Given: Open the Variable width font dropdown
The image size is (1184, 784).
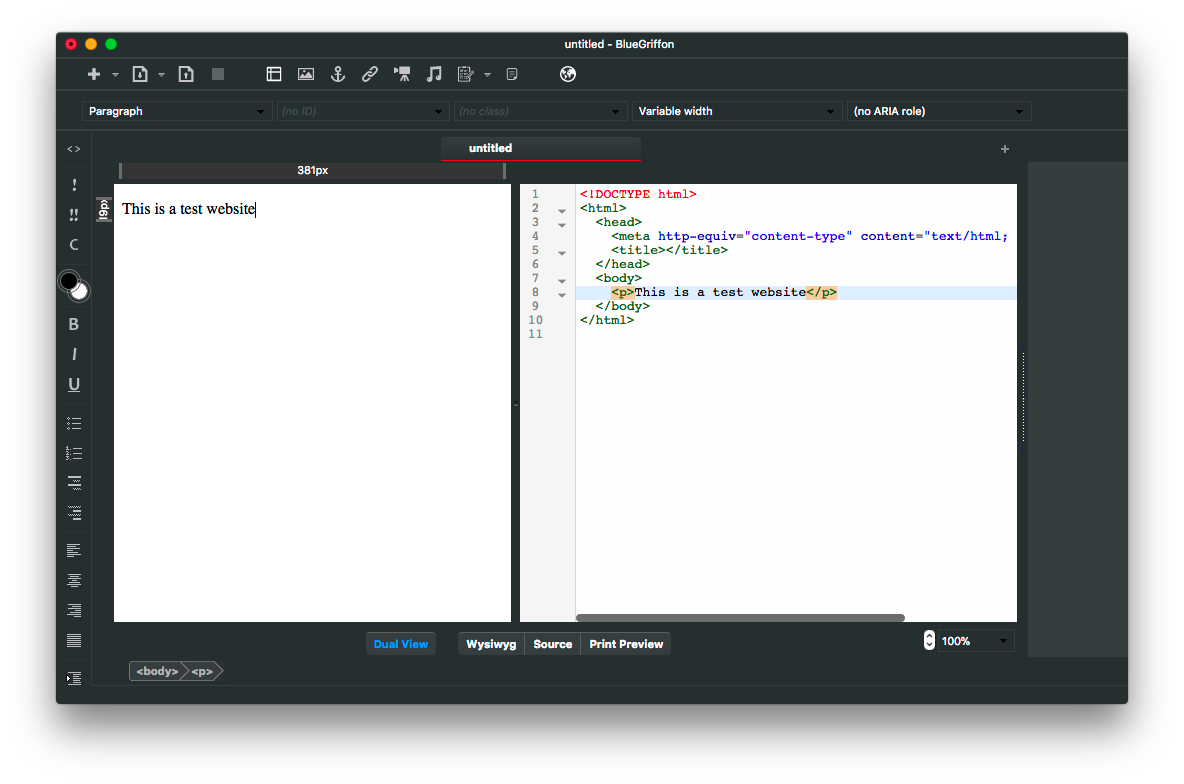Looking at the screenshot, I should [736, 111].
